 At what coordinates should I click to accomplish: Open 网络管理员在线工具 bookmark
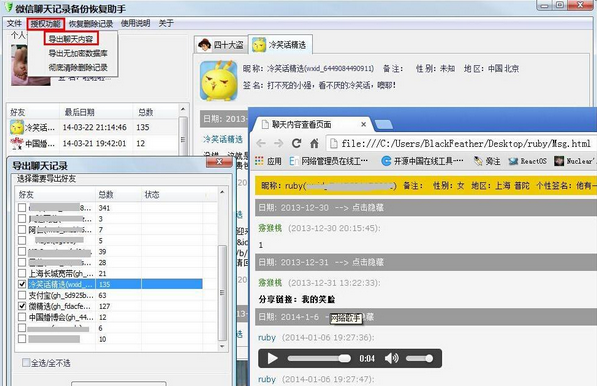tap(329, 161)
